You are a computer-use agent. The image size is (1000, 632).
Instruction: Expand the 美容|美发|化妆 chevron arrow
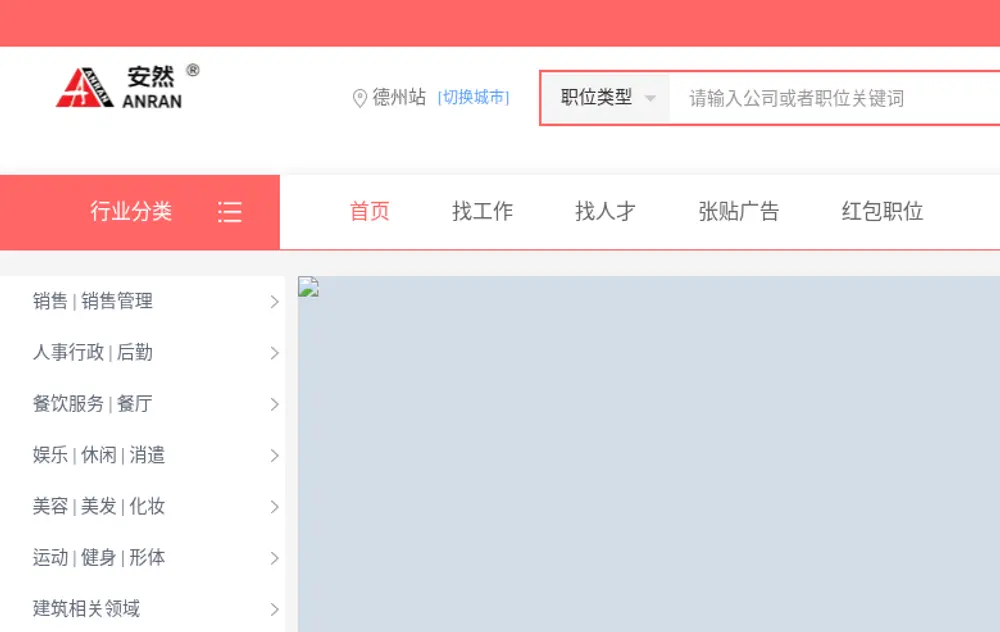click(274, 507)
